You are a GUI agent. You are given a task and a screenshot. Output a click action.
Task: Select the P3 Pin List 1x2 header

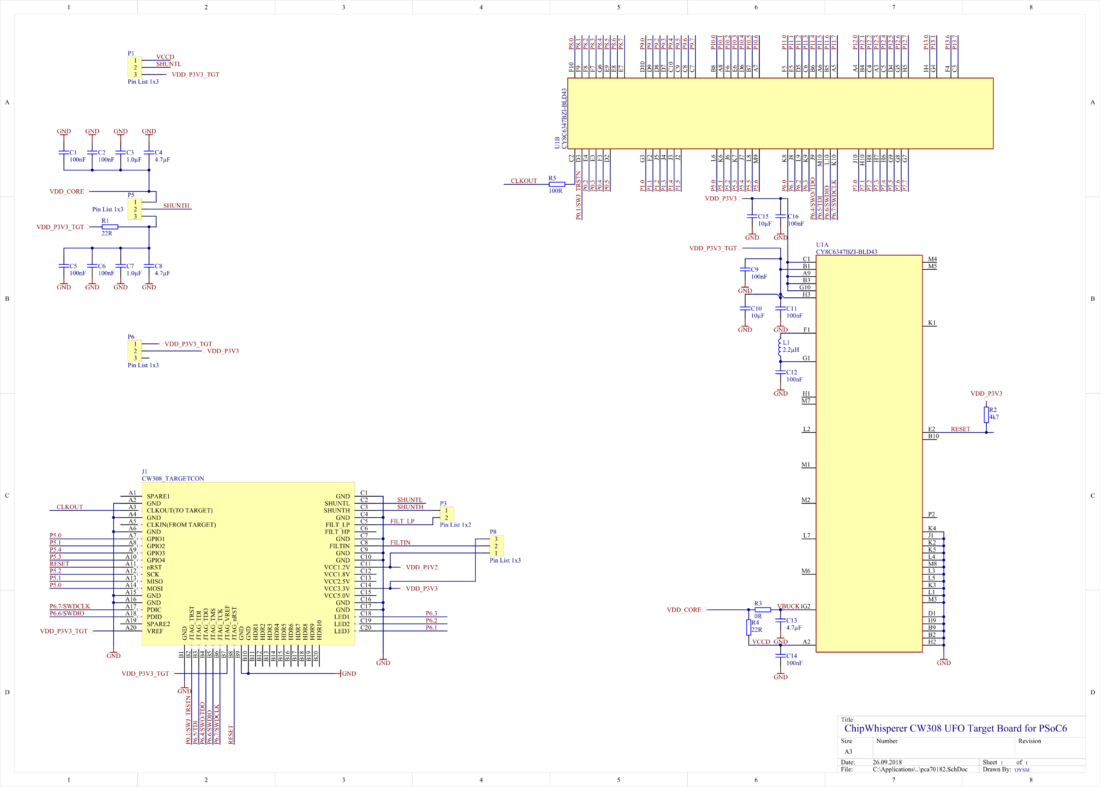tap(447, 514)
